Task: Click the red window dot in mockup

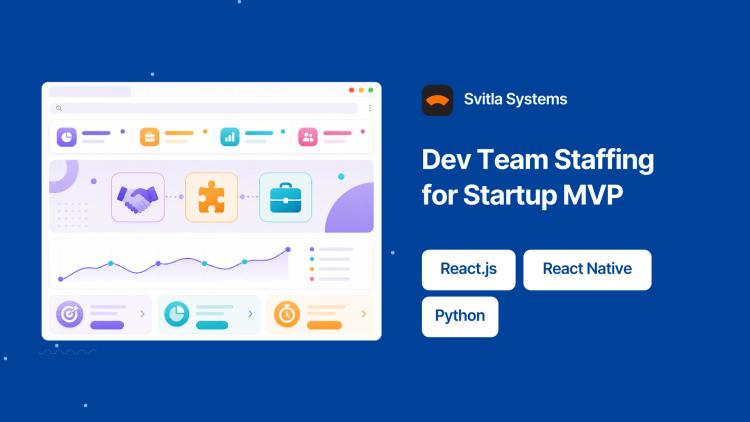Action: (x=352, y=90)
